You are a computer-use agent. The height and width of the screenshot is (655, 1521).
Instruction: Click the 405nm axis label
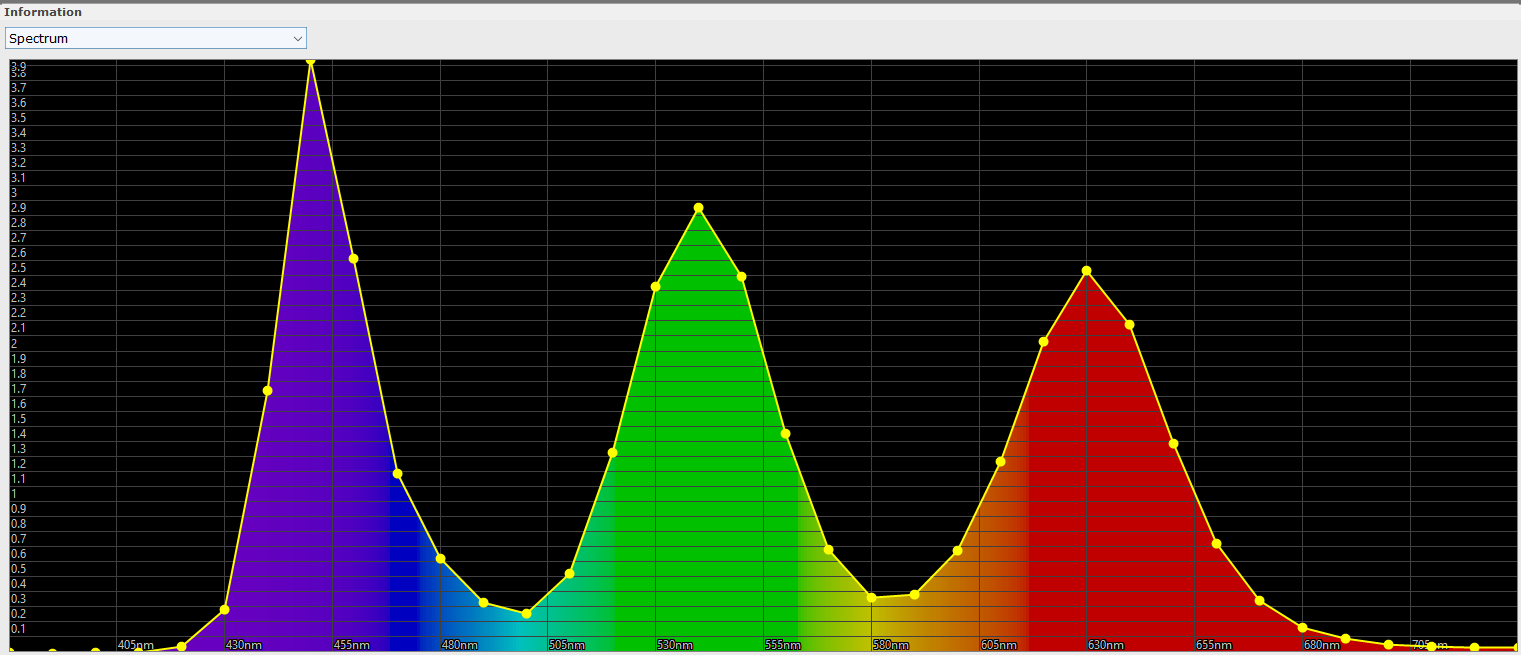[136, 645]
